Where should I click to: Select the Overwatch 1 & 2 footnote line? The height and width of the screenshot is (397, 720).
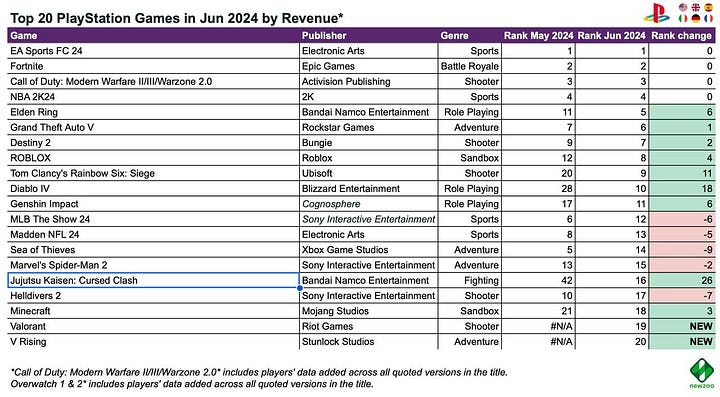192,384
